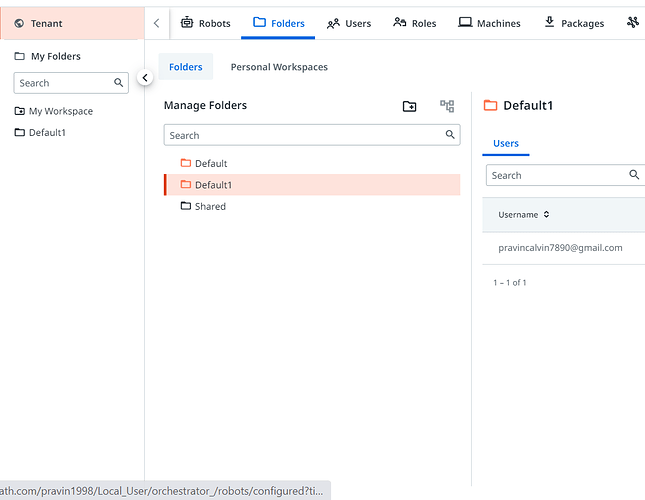Select the Shared folder in the list
The width and height of the screenshot is (645, 500).
[210, 206]
